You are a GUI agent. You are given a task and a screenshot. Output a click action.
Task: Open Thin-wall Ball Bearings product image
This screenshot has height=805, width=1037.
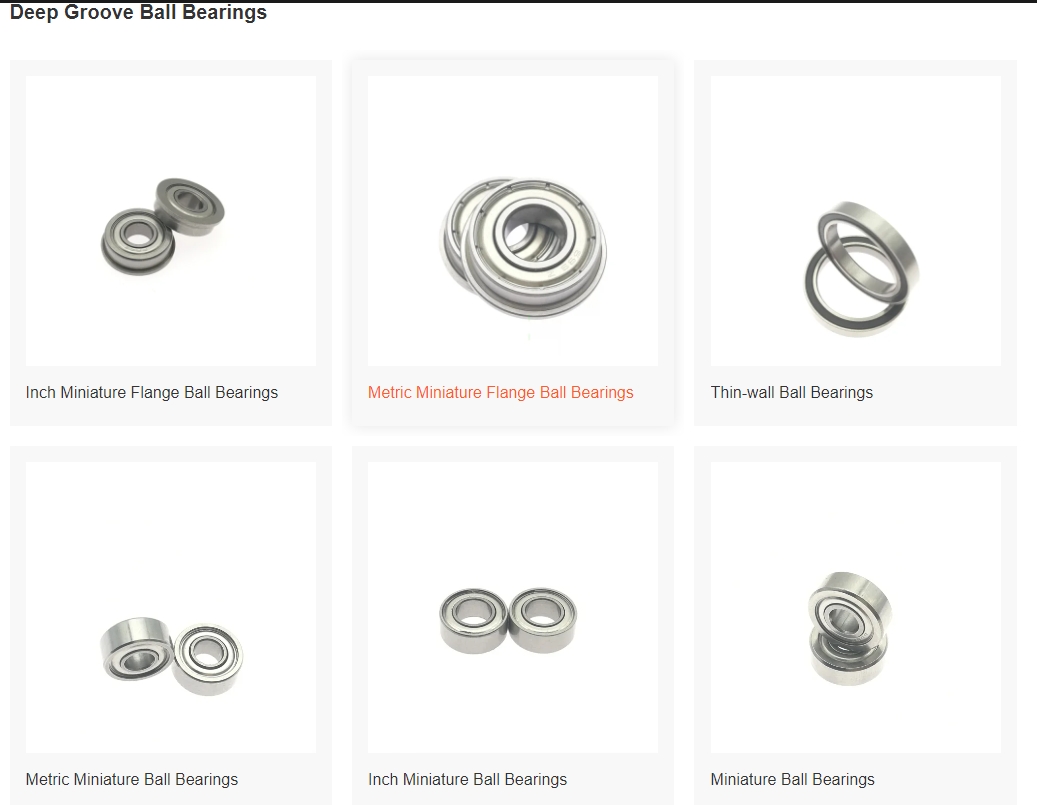tap(855, 221)
